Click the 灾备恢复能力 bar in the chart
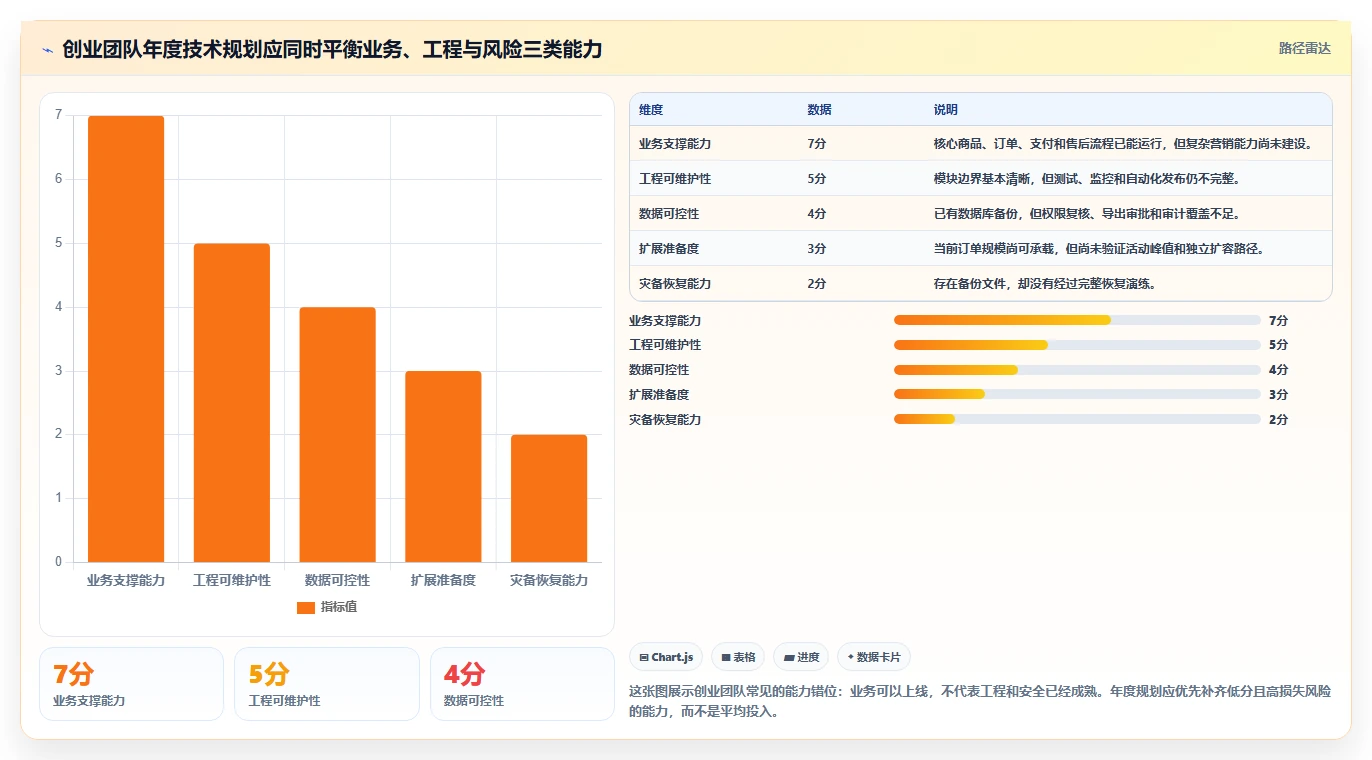This screenshot has height=760, width=1372. coord(549,498)
